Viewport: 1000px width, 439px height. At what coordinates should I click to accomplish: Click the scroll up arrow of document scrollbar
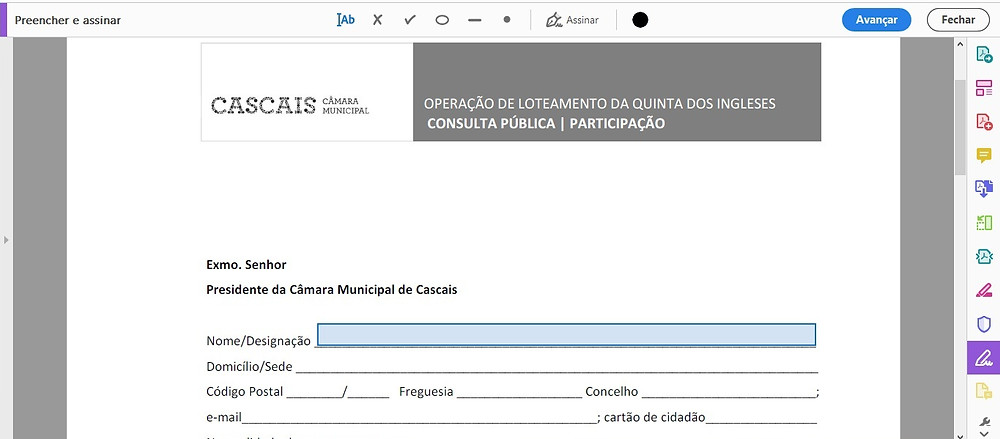coord(960,44)
